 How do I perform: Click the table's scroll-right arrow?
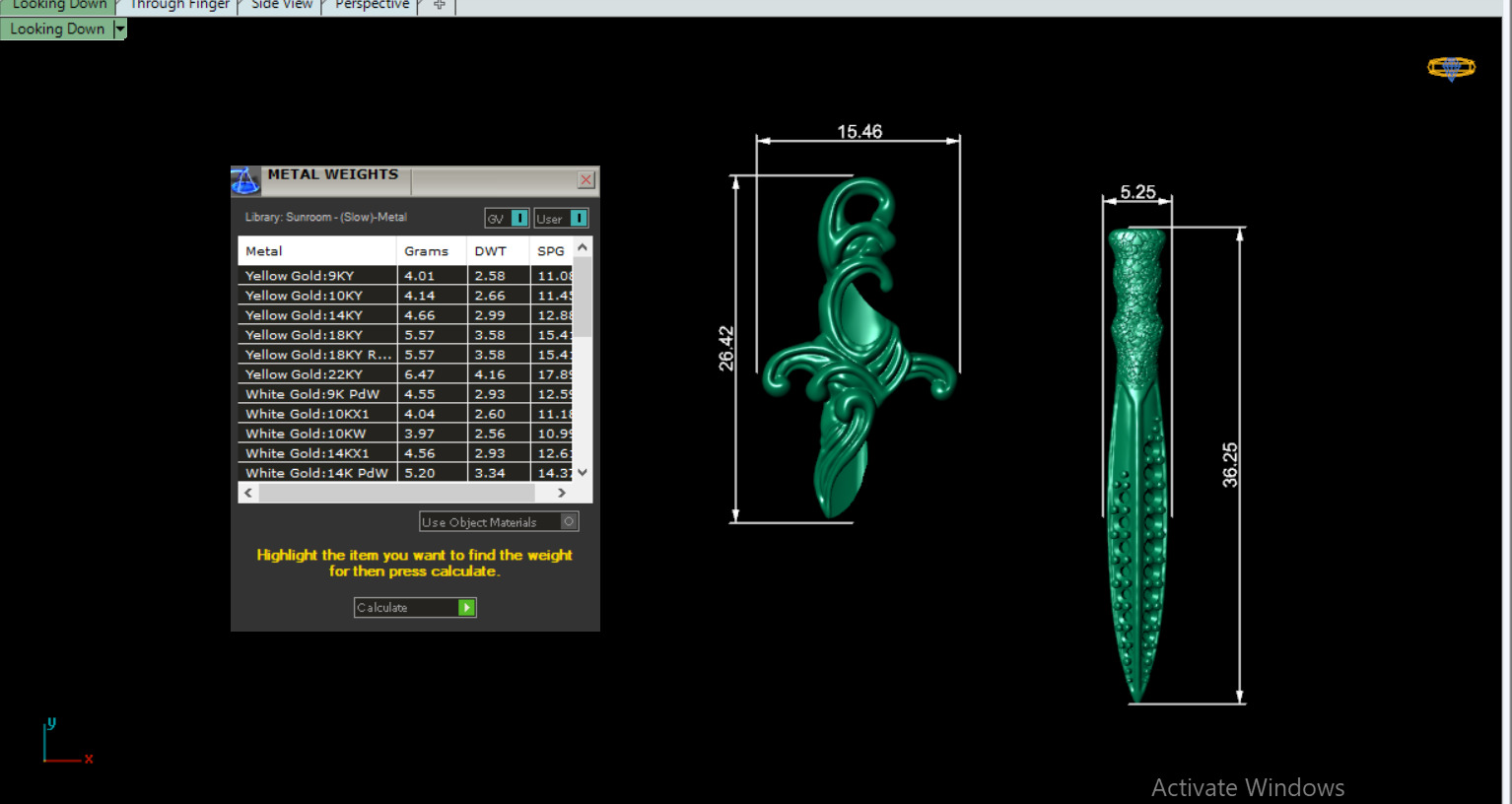562,493
